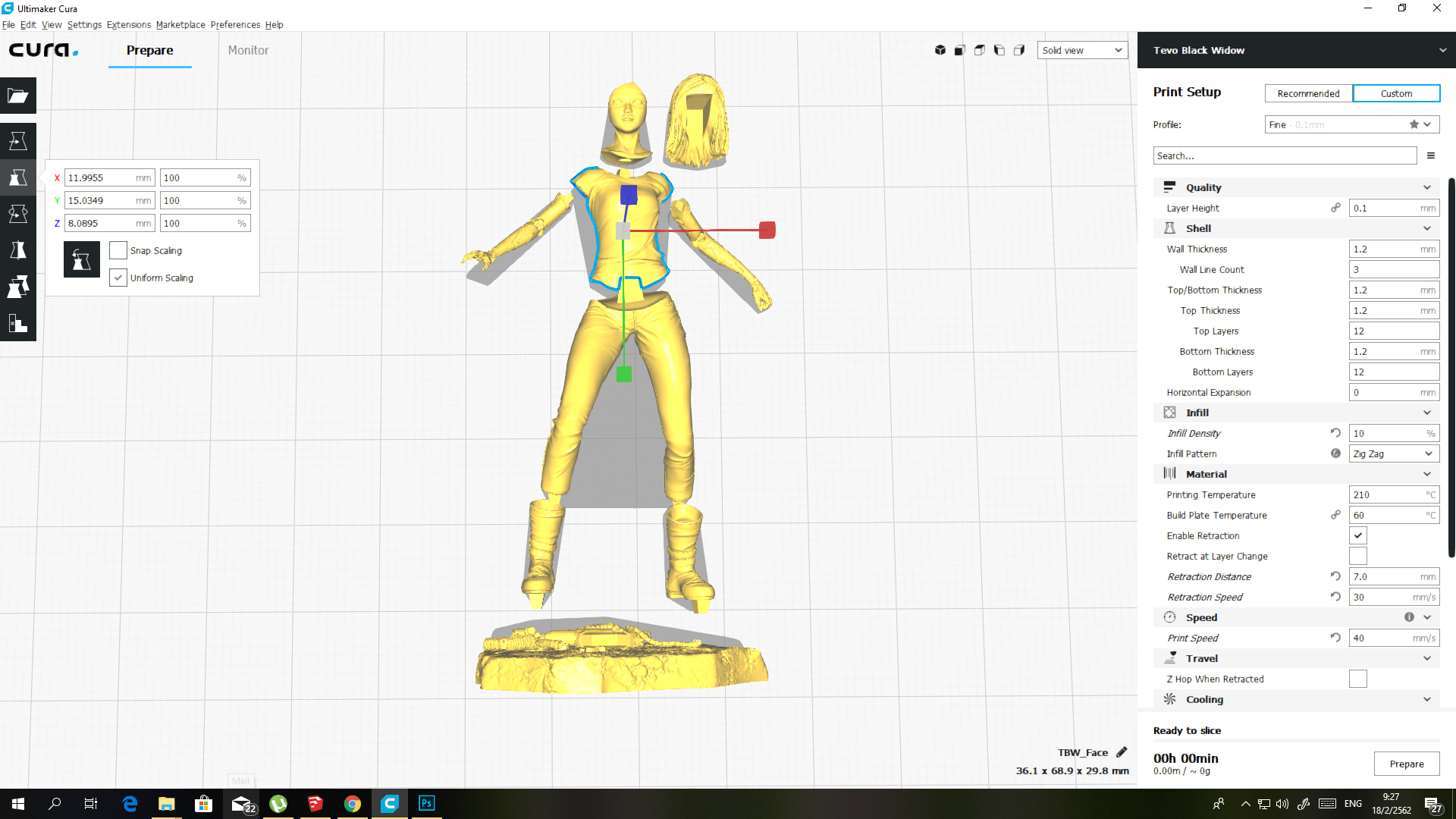Open the File menu
The width and height of the screenshot is (1456, 819).
click(8, 24)
